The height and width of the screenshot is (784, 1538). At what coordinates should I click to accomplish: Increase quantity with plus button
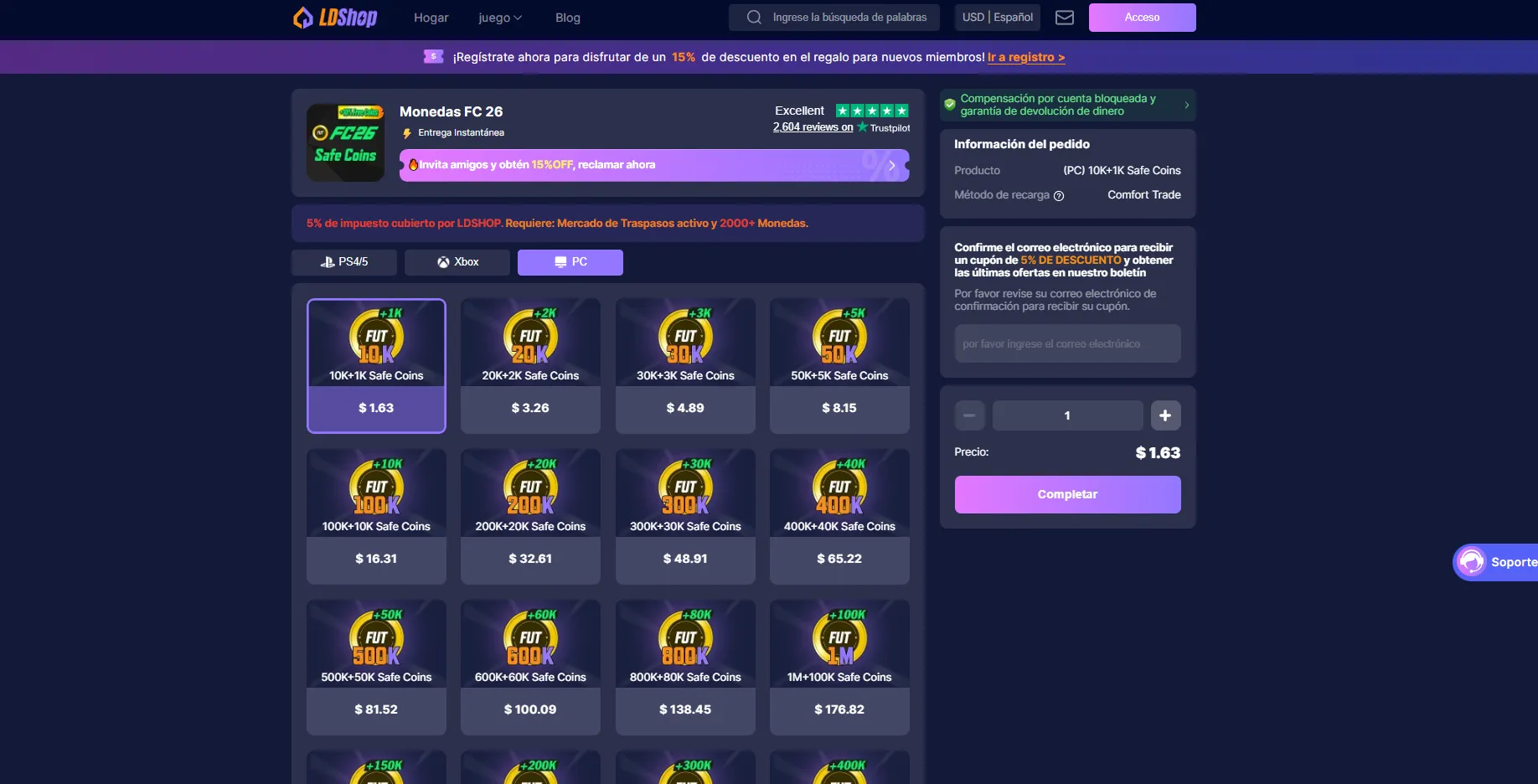1165,415
